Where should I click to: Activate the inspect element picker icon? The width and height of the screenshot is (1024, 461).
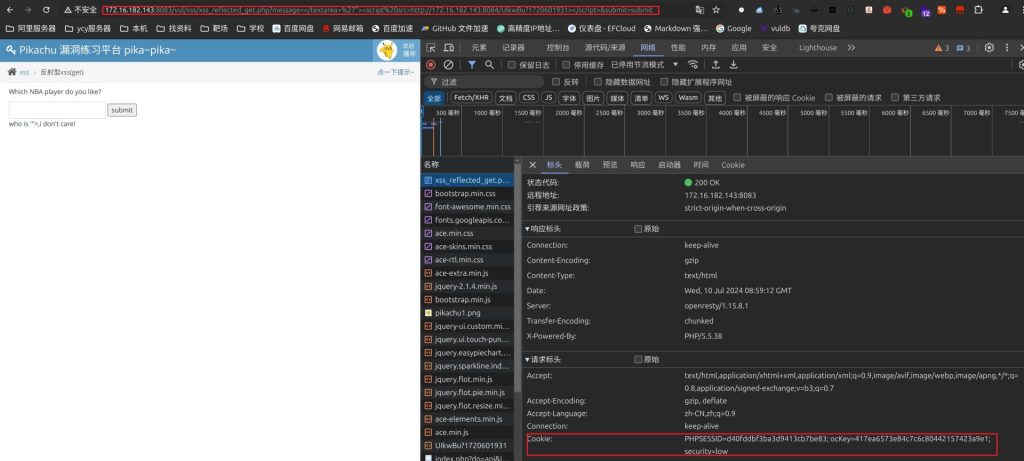click(x=431, y=48)
